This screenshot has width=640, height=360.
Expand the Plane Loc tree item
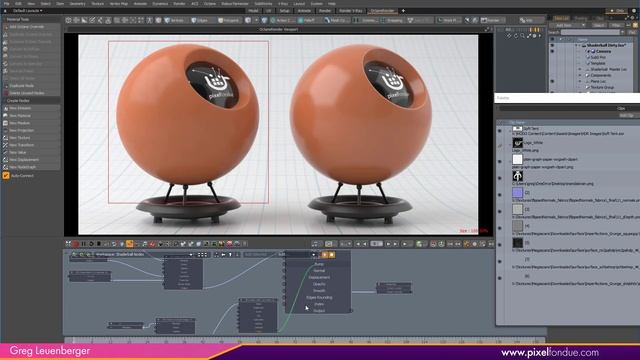pyautogui.click(x=580, y=81)
